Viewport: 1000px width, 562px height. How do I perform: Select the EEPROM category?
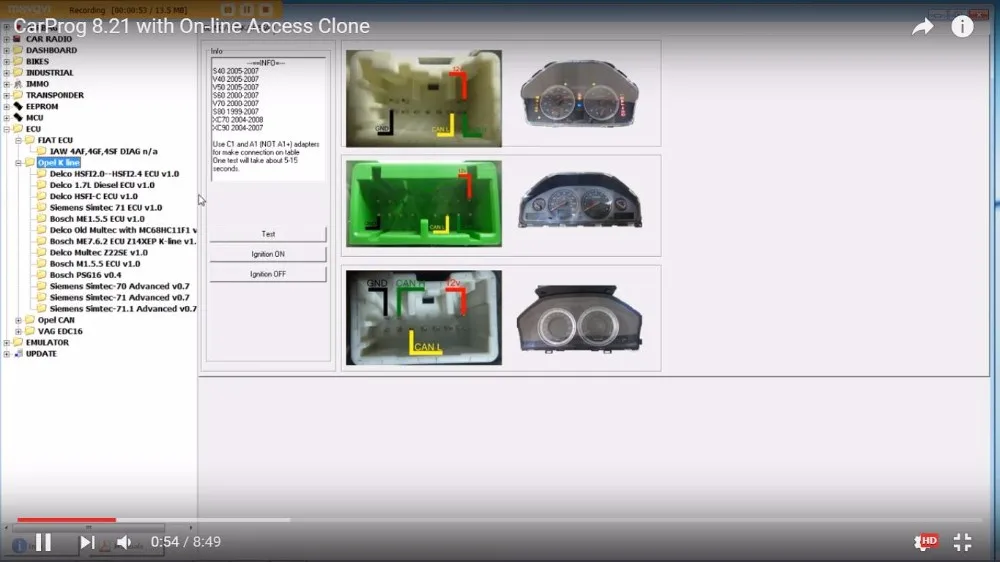point(41,107)
